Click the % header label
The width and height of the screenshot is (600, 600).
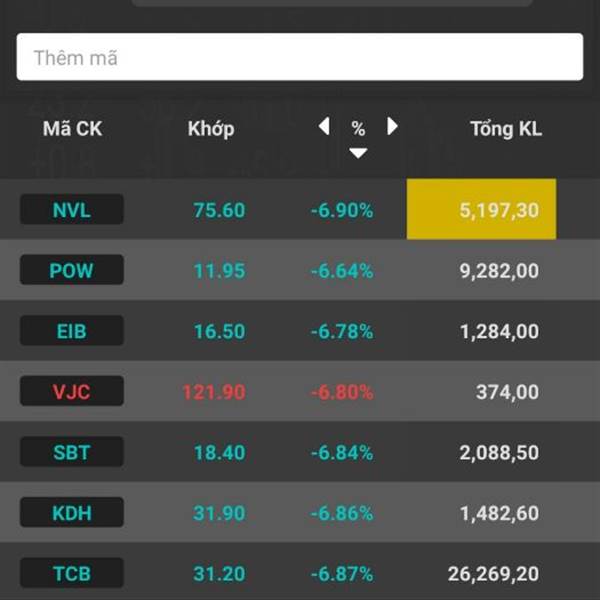tap(358, 129)
